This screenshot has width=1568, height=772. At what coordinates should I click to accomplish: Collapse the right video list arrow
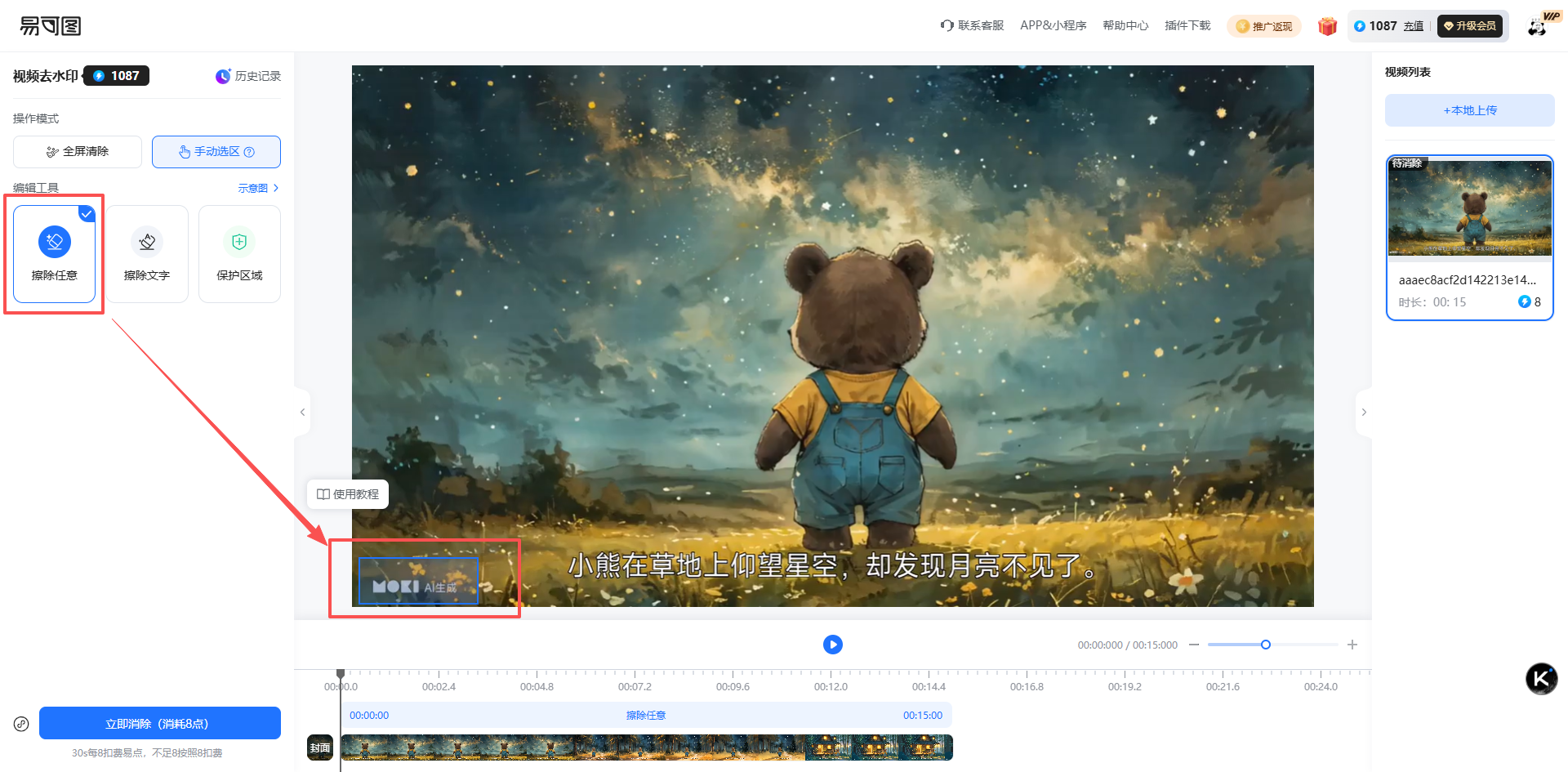pyautogui.click(x=1364, y=413)
